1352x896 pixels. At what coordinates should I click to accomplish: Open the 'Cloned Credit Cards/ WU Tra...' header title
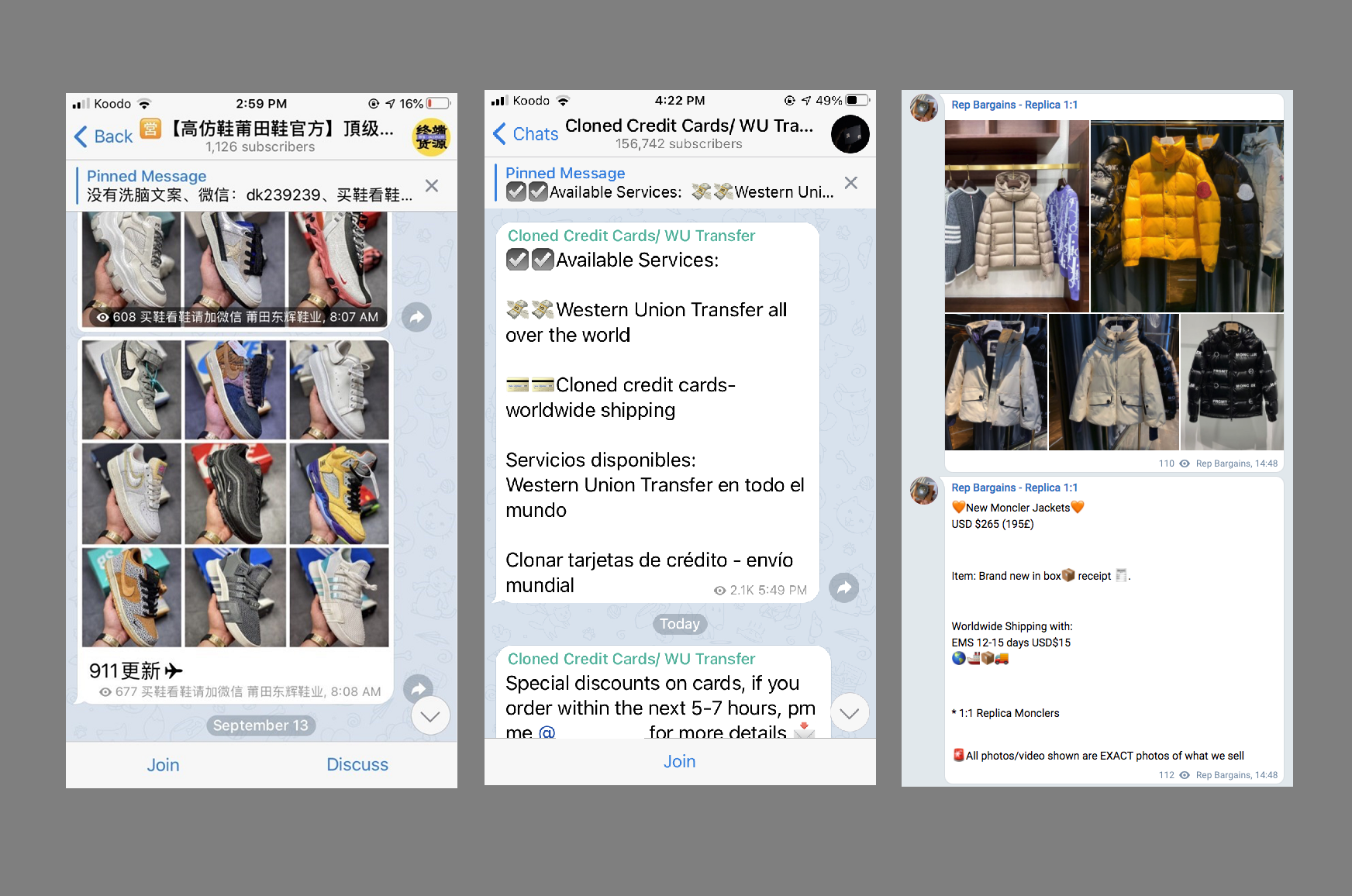coord(689,126)
